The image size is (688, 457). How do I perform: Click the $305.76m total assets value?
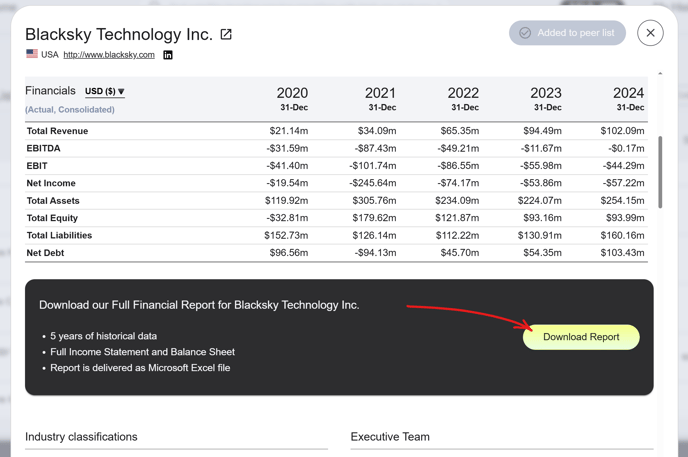[374, 200]
